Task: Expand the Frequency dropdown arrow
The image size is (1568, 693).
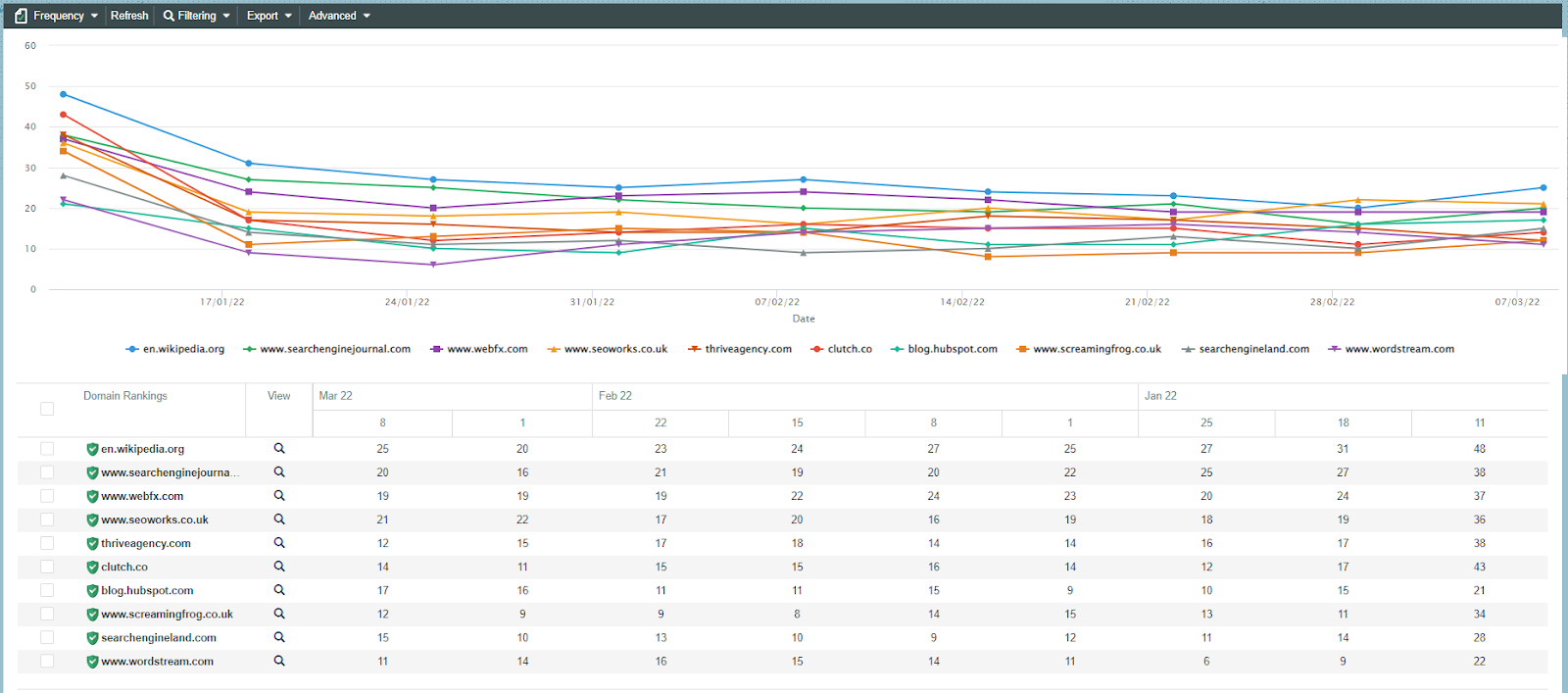Action: 94,16
